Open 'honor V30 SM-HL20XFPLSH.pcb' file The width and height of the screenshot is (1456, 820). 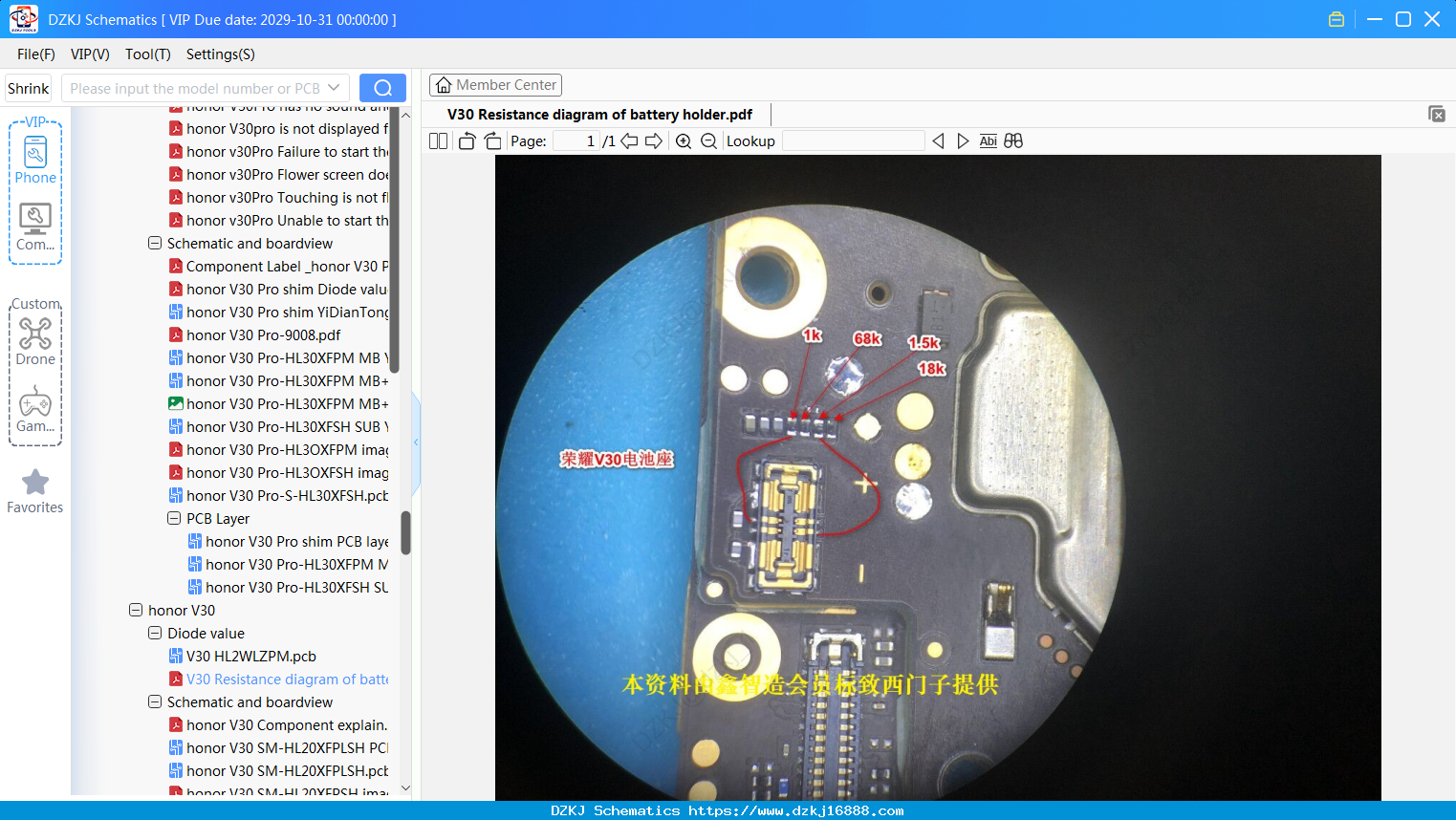pyautogui.click(x=288, y=771)
